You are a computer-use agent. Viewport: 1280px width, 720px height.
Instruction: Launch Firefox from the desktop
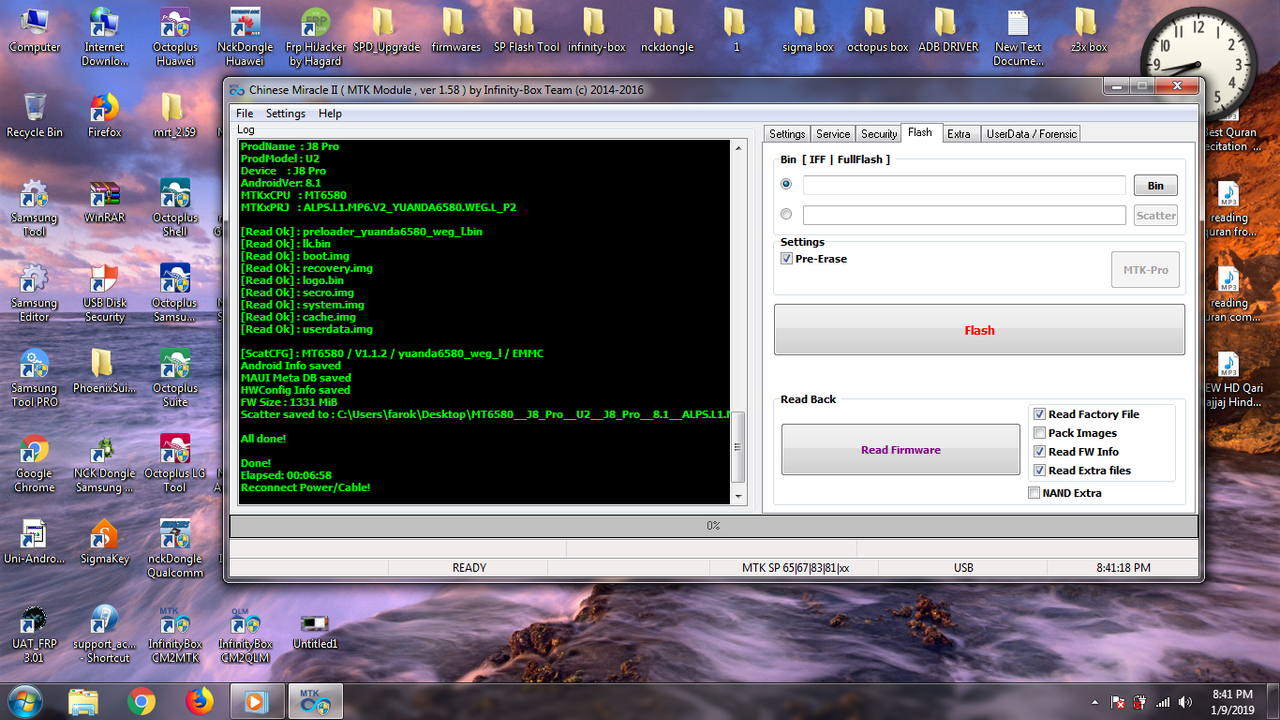coord(104,115)
